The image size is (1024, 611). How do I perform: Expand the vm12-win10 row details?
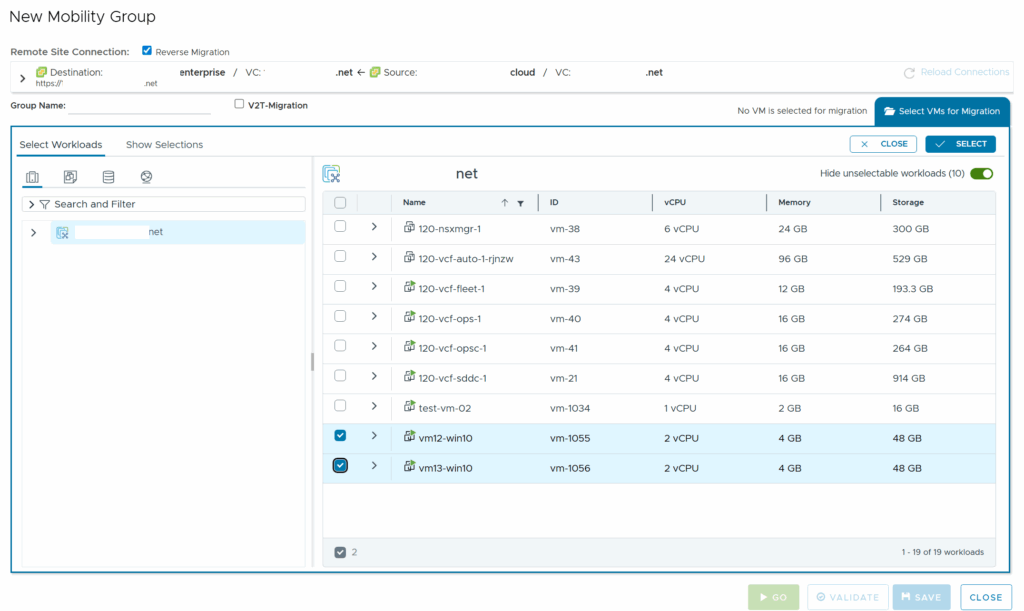pyautogui.click(x=374, y=436)
